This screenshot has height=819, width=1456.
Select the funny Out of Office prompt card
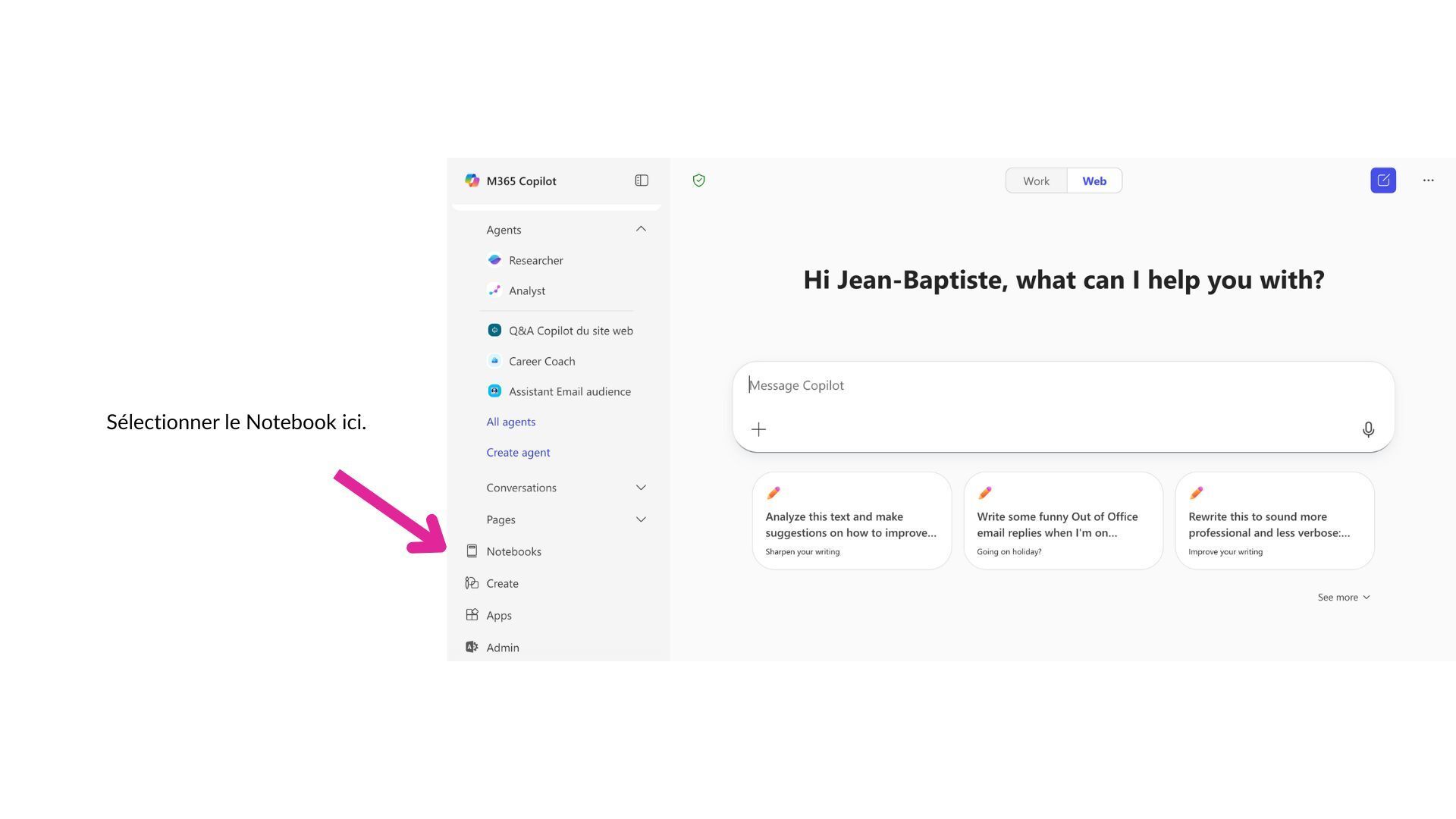(x=1063, y=521)
